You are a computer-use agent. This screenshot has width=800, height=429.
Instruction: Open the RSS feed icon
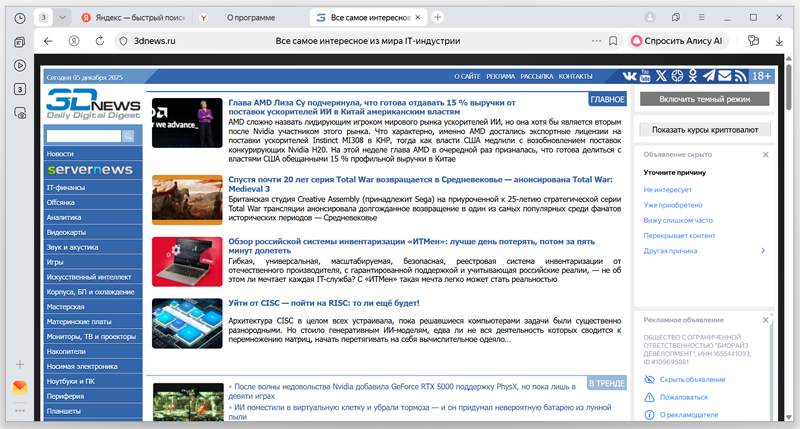point(741,76)
